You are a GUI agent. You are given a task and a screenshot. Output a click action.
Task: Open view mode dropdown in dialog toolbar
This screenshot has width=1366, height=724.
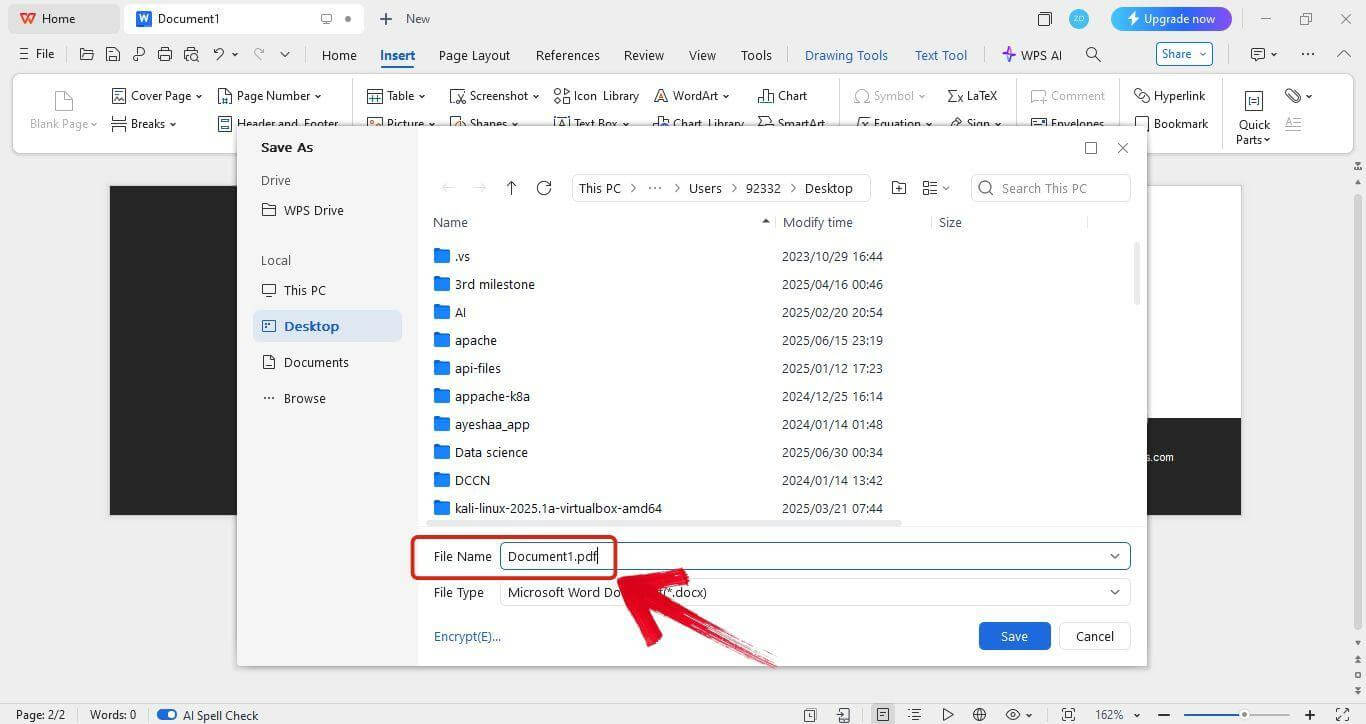click(x=936, y=188)
